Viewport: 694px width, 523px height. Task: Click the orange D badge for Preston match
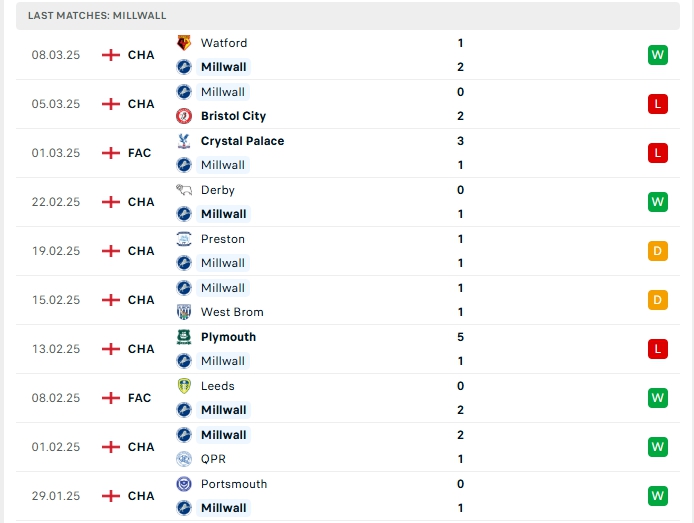tap(657, 251)
